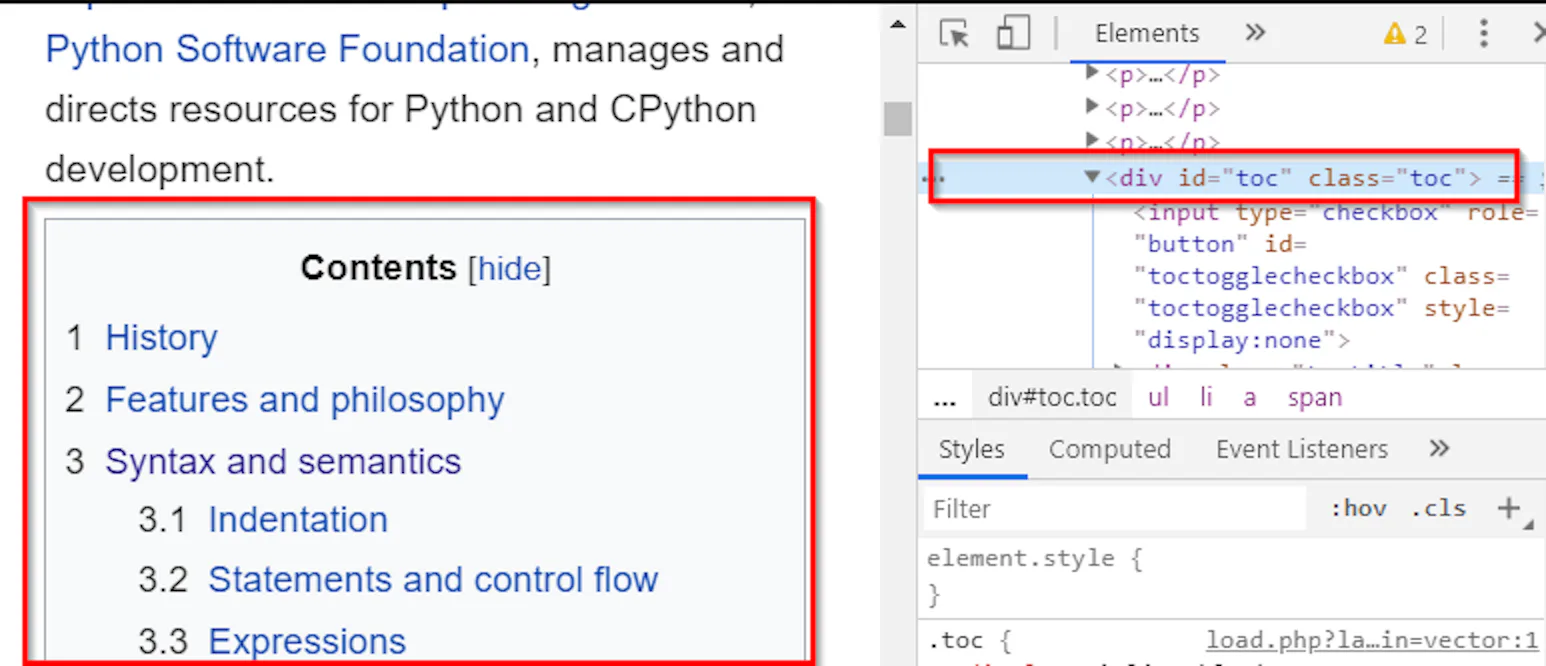Open the load.php stylesheet source link
The height and width of the screenshot is (666, 1546).
1371,640
